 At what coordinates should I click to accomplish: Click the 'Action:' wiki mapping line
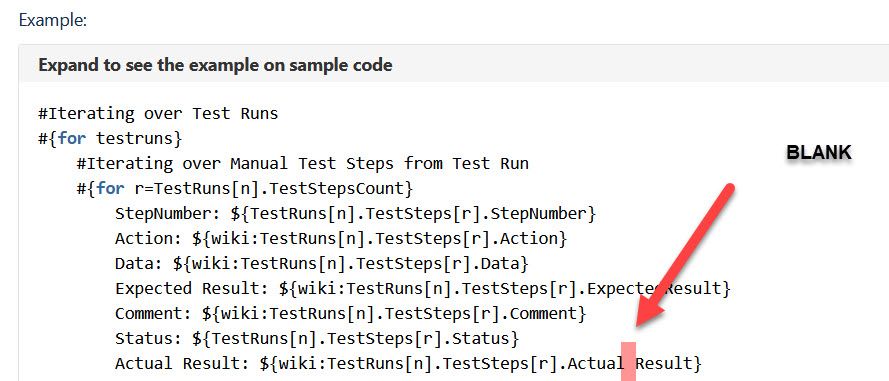click(341, 239)
